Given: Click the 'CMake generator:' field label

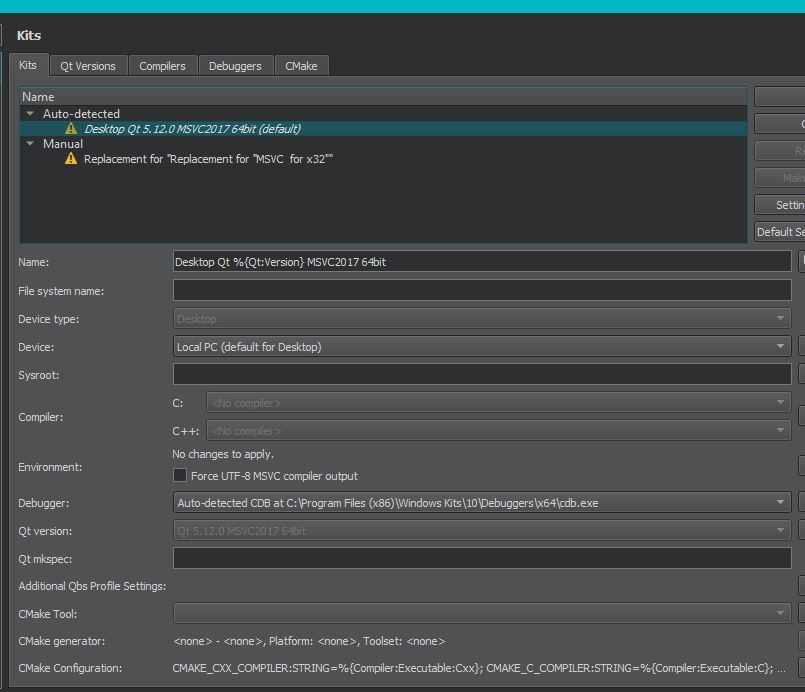Looking at the screenshot, I should pyautogui.click(x=62, y=641).
